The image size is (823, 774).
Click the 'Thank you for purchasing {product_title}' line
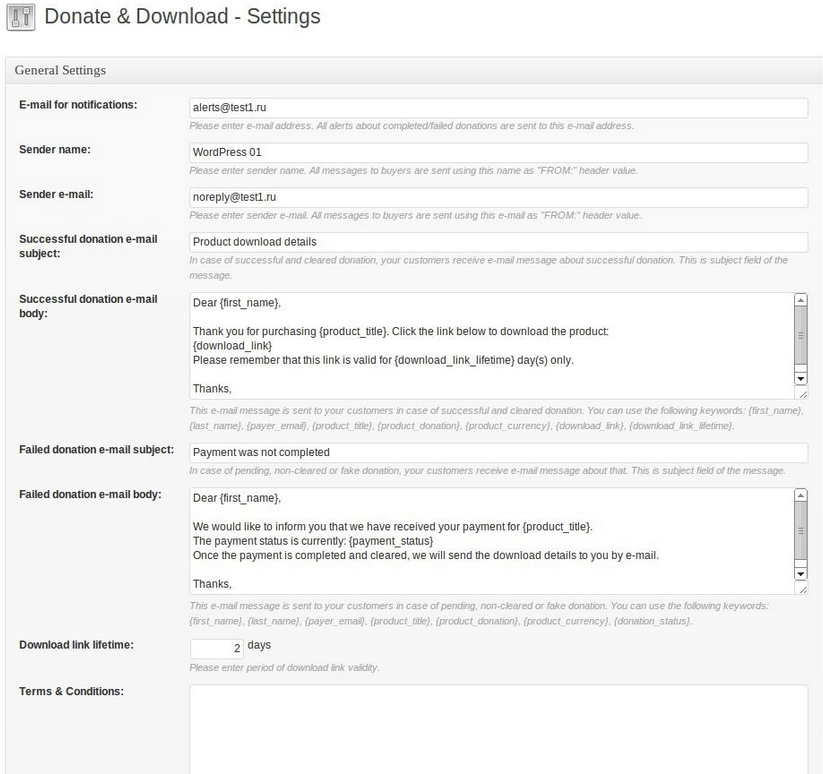pos(400,332)
